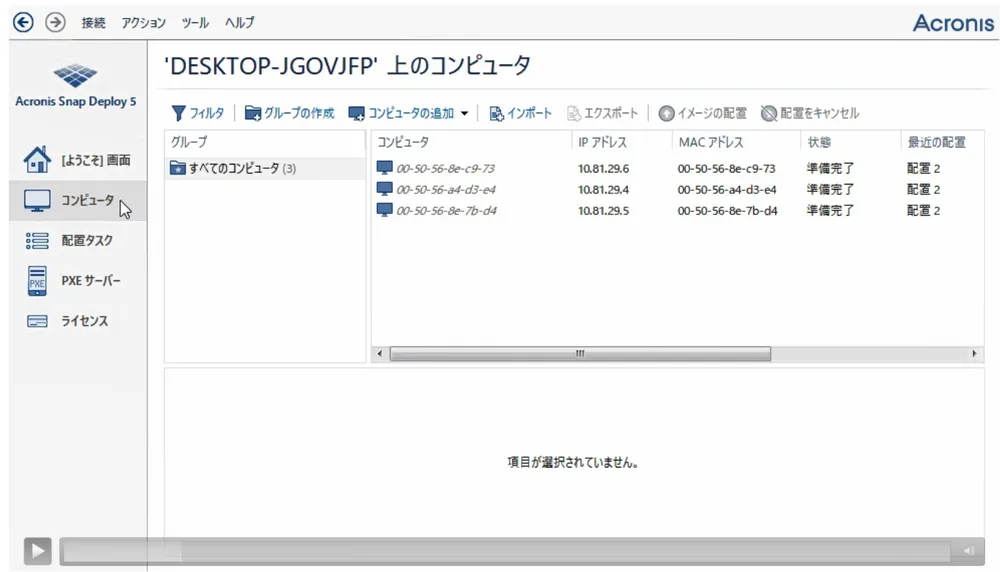Click the イメージの配置 label
Image resolution: width=1000 pixels, height=572 pixels.
pos(712,114)
